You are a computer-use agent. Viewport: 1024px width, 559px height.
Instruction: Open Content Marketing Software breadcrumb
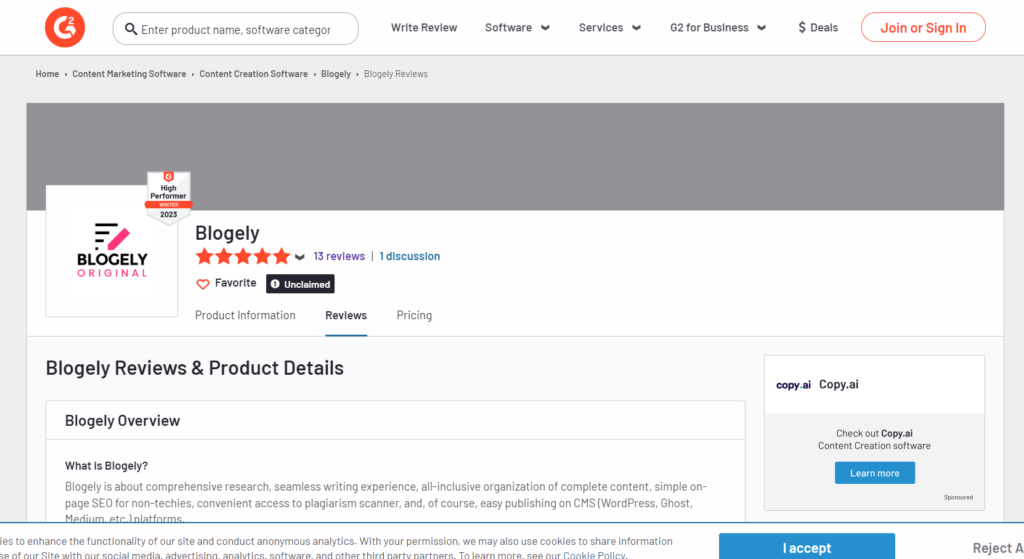[129, 74]
